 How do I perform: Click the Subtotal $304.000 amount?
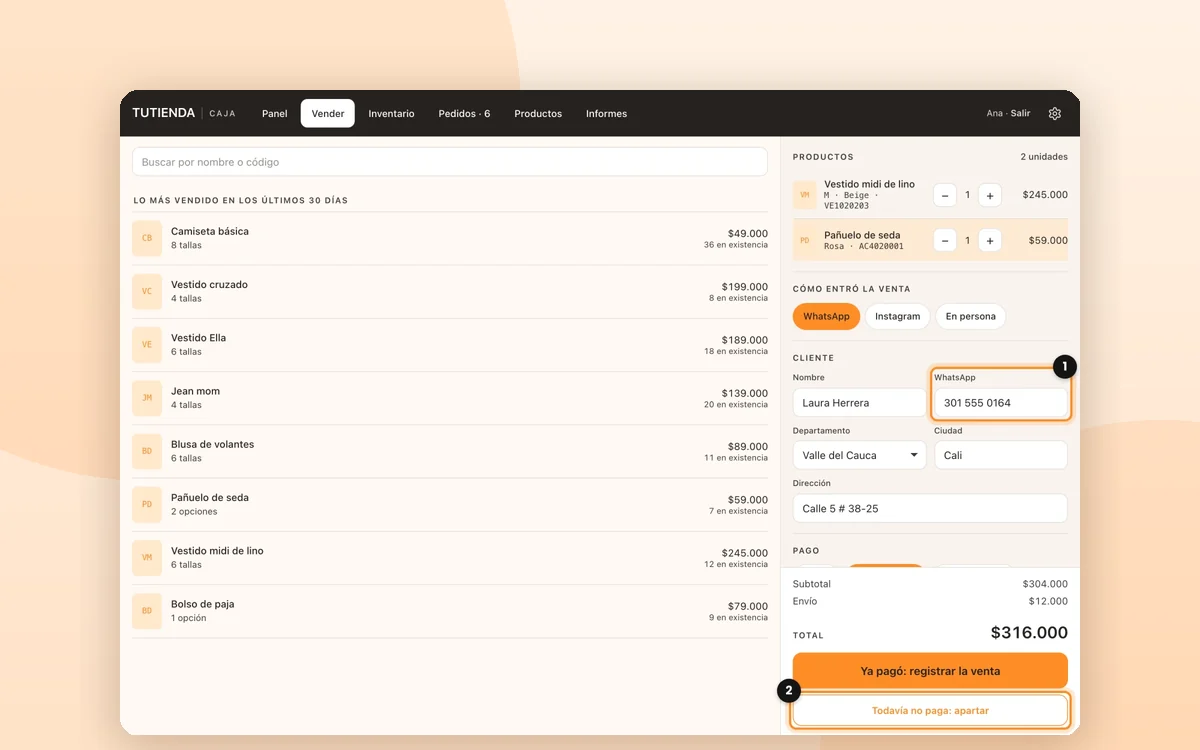(1045, 584)
